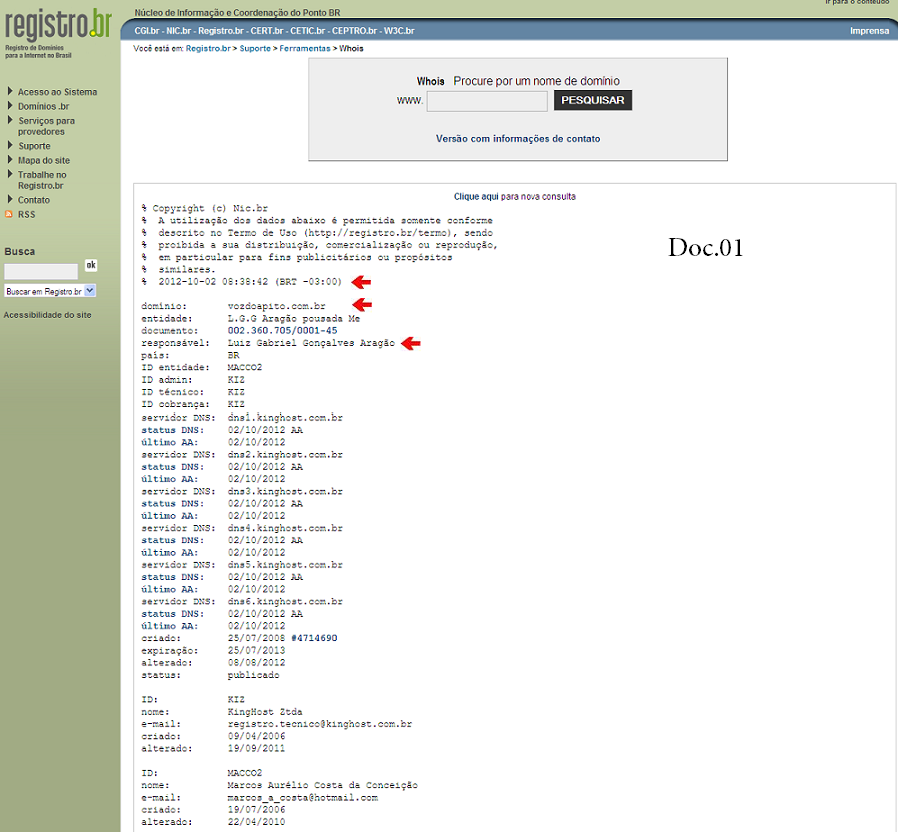This screenshot has height=832, width=898.
Task: Expand Serviços para provedores arrow
Action: coord(10,120)
